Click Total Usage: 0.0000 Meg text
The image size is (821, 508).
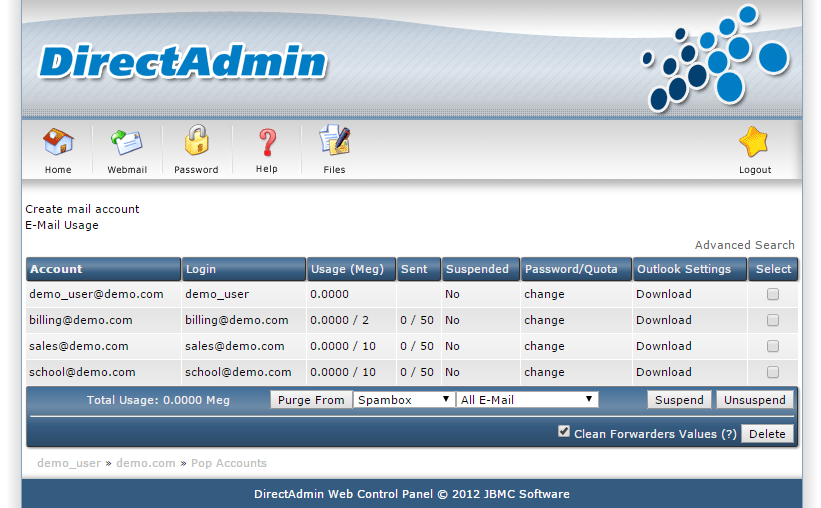pos(158,400)
